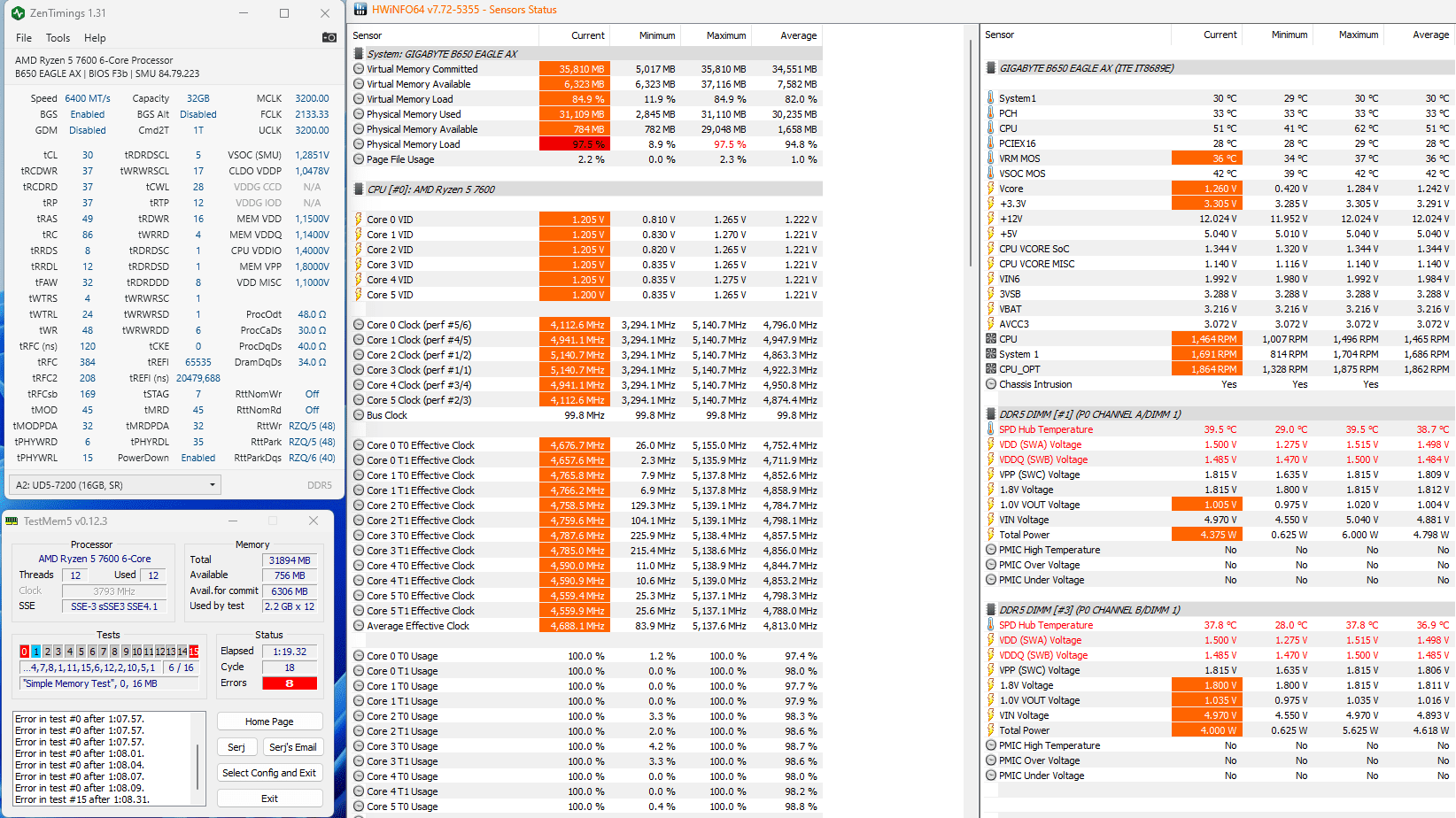Click the fan icon beside CPU_OPT

point(991,369)
